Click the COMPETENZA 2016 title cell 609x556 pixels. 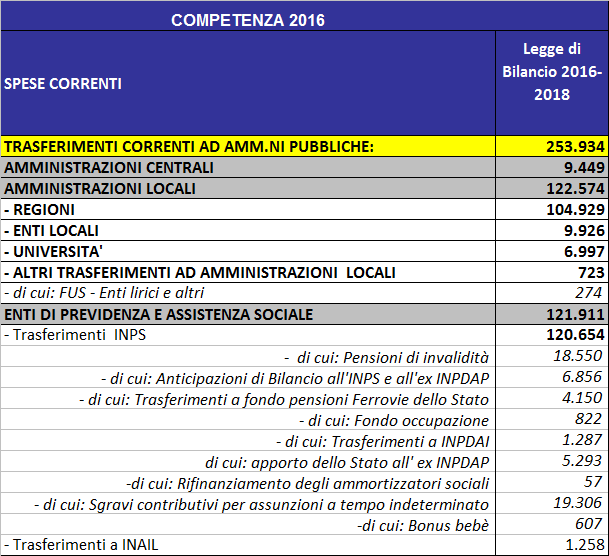(248, 19)
